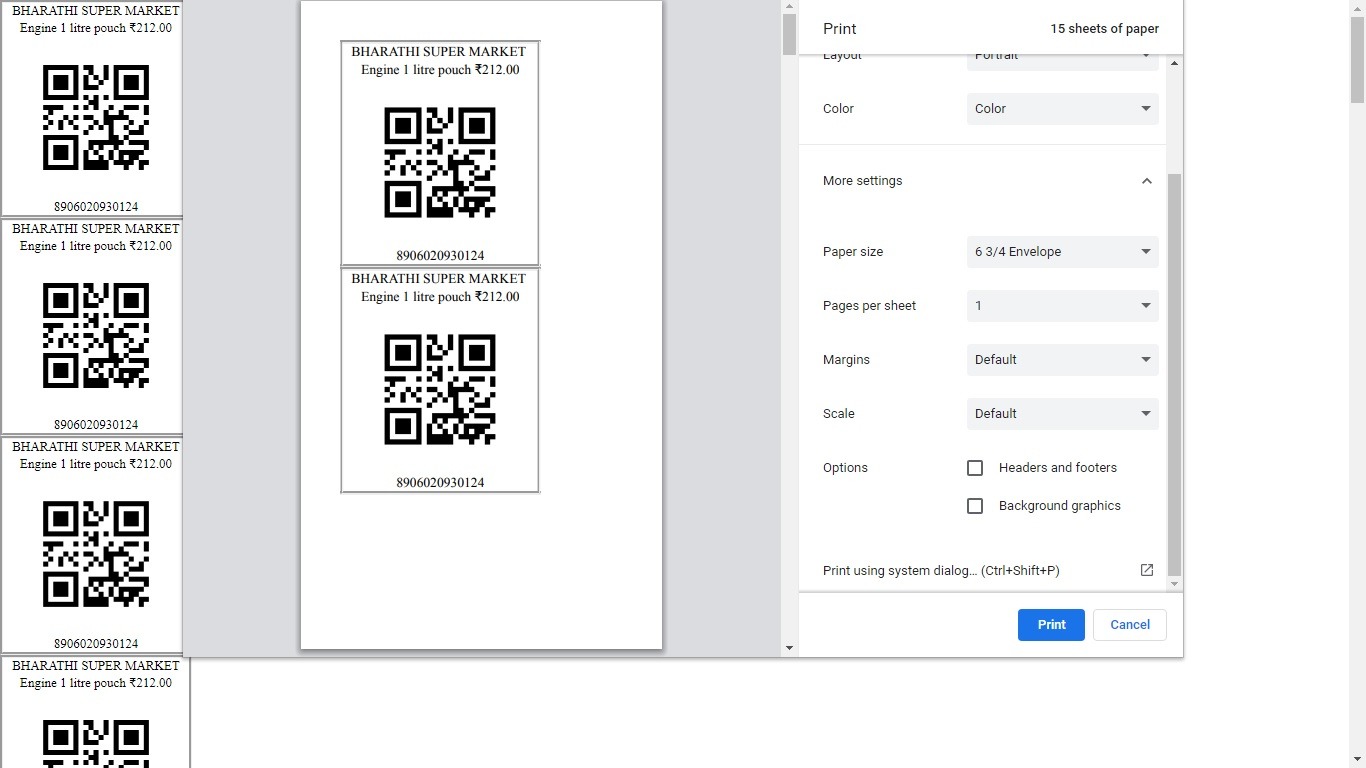The height and width of the screenshot is (768, 1366).
Task: Click the QR code in second preview label
Action: [440, 389]
